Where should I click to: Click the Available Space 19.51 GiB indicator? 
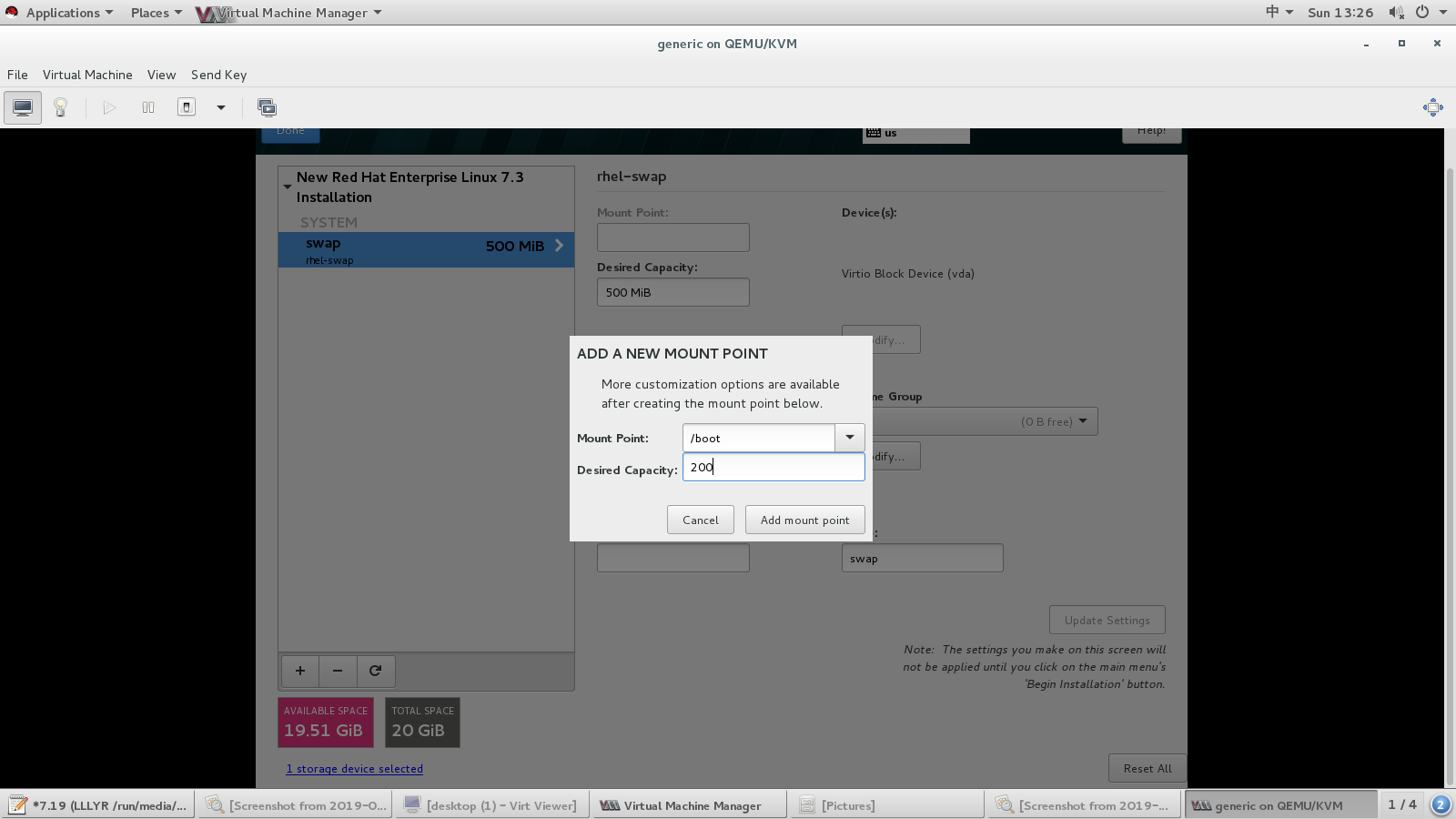326,723
